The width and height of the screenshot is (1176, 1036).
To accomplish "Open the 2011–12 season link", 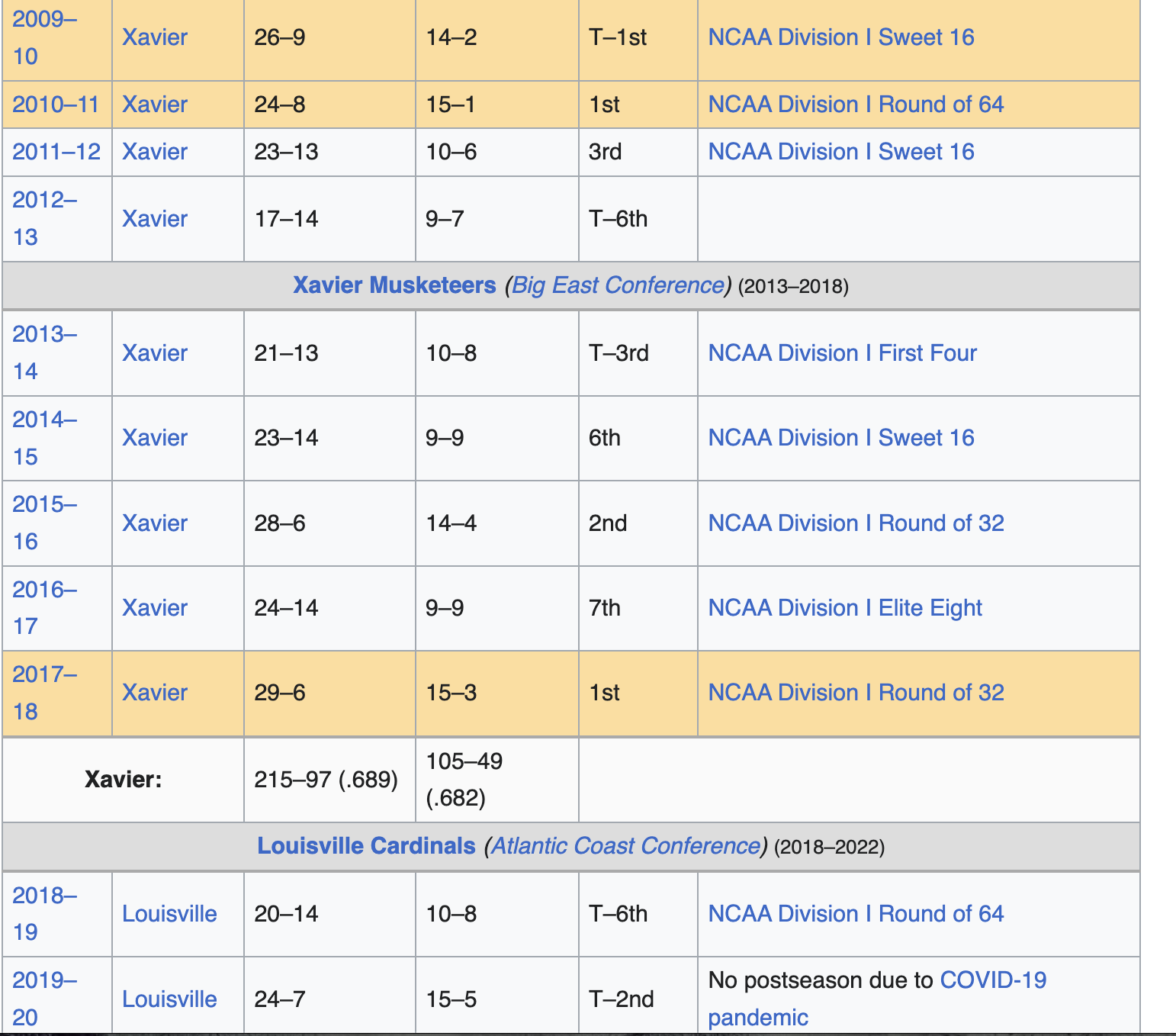I will [x=56, y=152].
